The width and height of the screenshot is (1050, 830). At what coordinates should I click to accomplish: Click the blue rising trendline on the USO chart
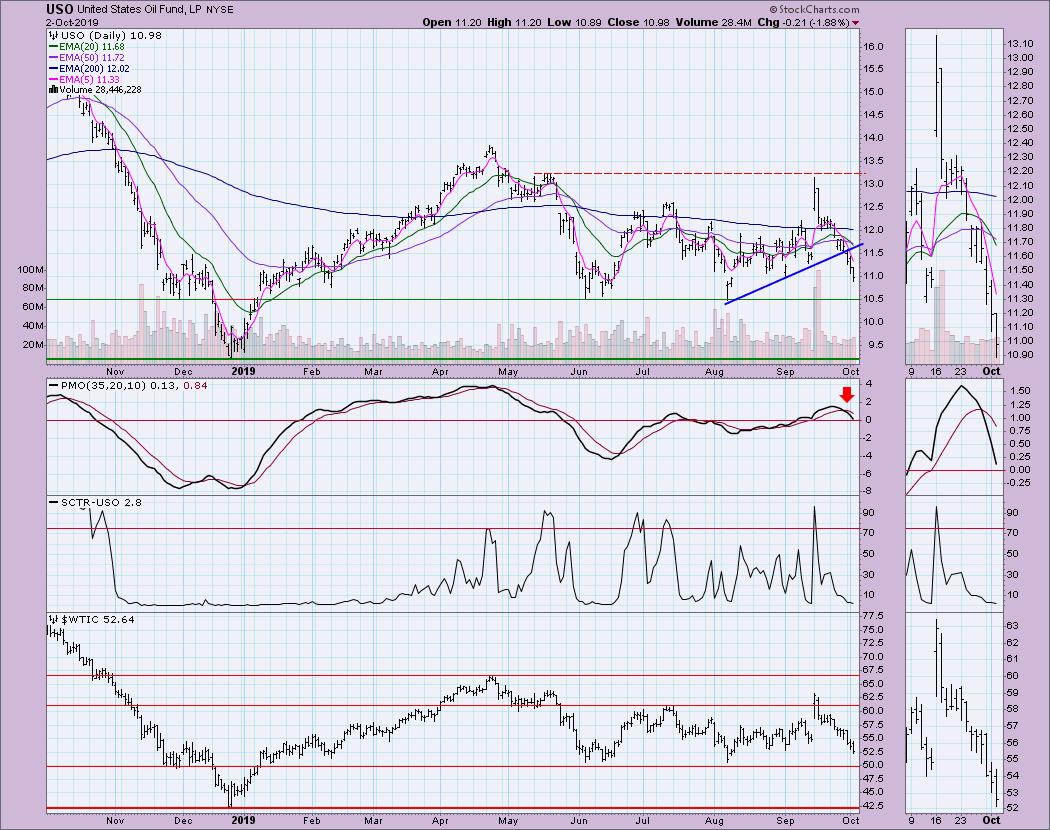[x=795, y=273]
